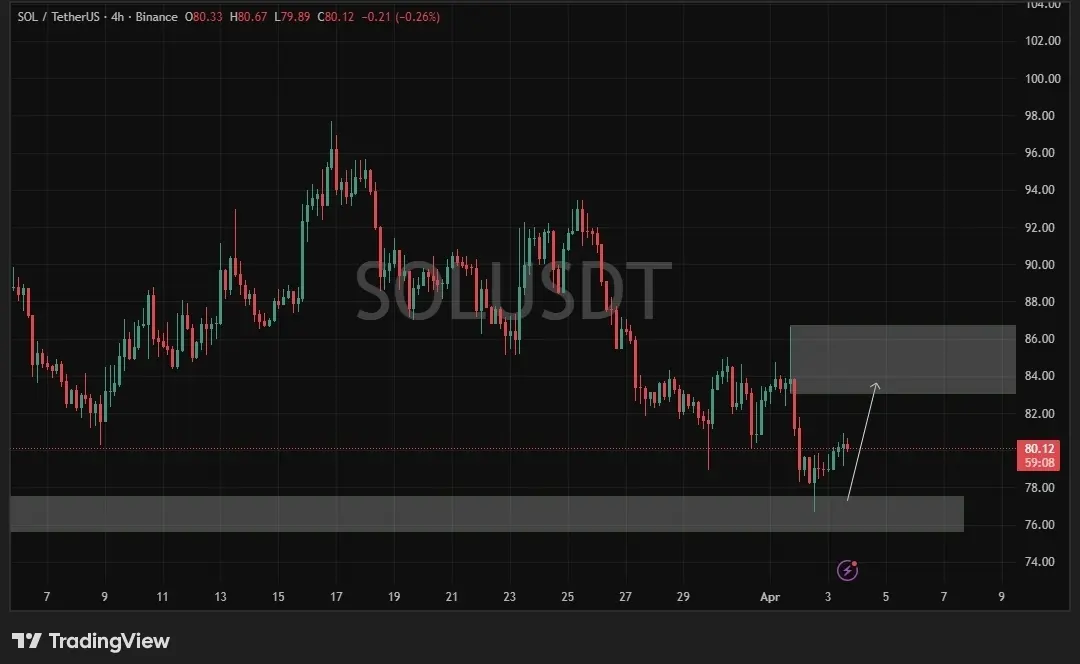
Task: Click the low value L79.89
Action: click(292, 17)
